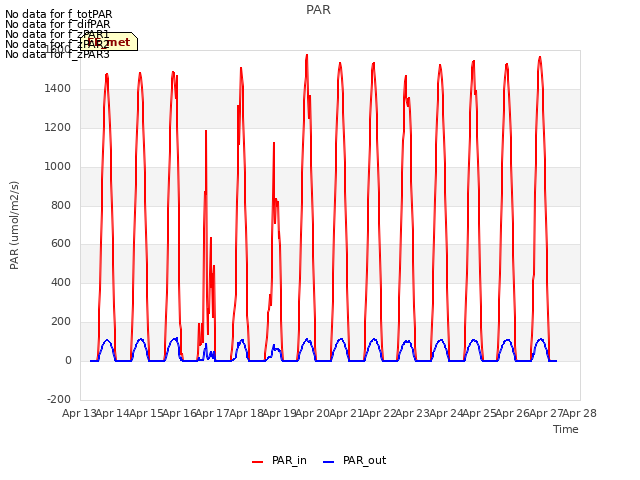
Task: Click the Apr 28 x-axis tick label
Action: [580, 413]
